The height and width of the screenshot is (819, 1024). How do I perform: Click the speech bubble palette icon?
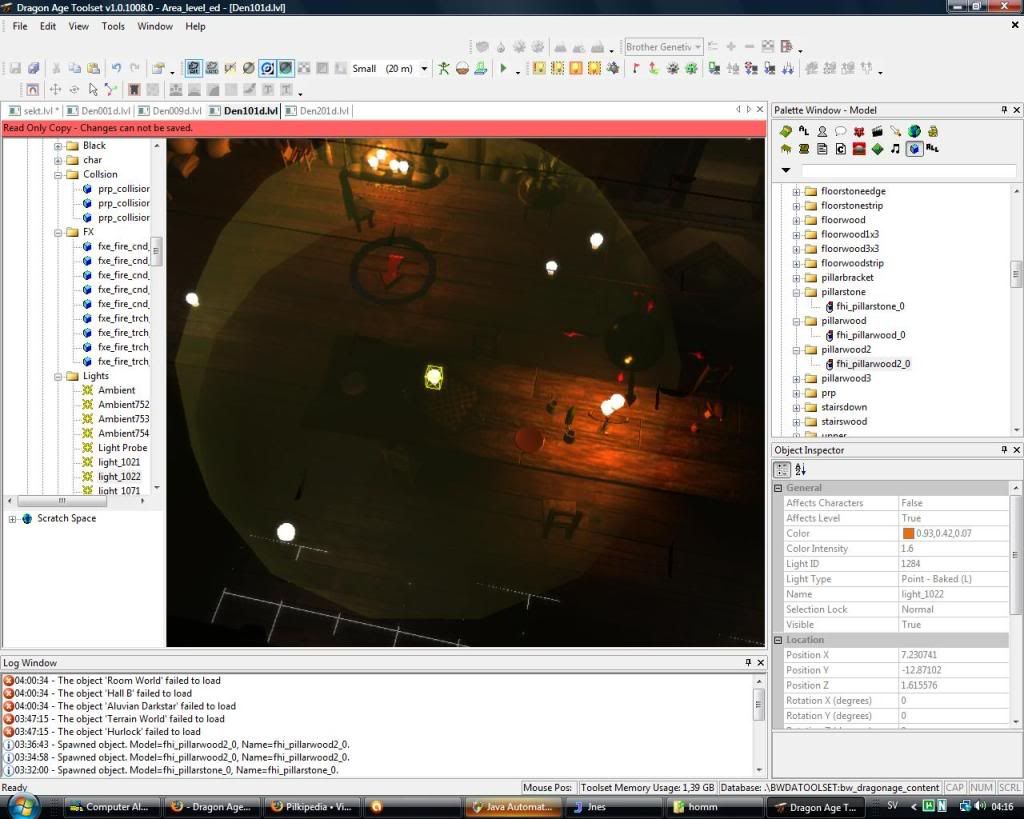coord(840,131)
